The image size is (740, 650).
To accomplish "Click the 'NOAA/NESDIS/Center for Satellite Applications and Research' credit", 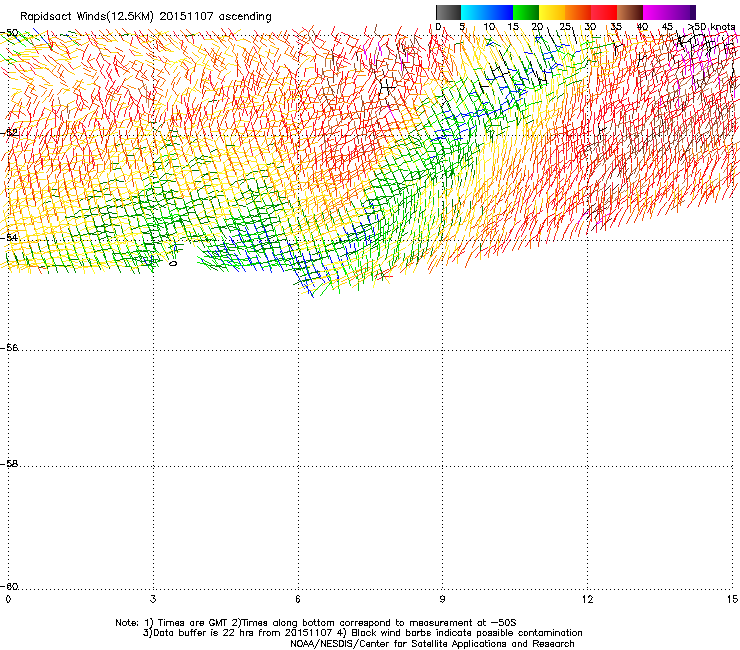I will [432, 644].
